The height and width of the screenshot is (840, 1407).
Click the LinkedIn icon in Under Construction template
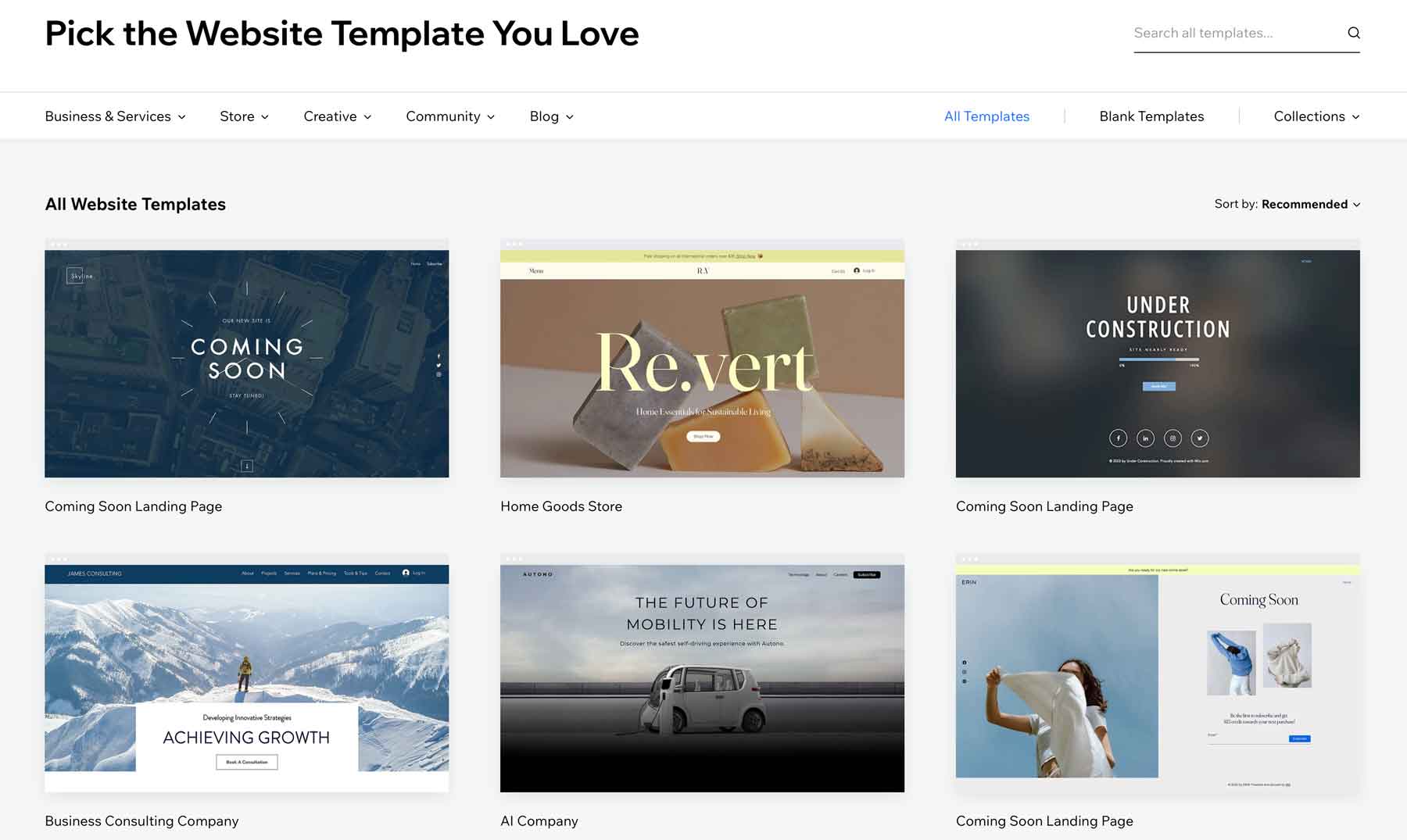click(1145, 438)
